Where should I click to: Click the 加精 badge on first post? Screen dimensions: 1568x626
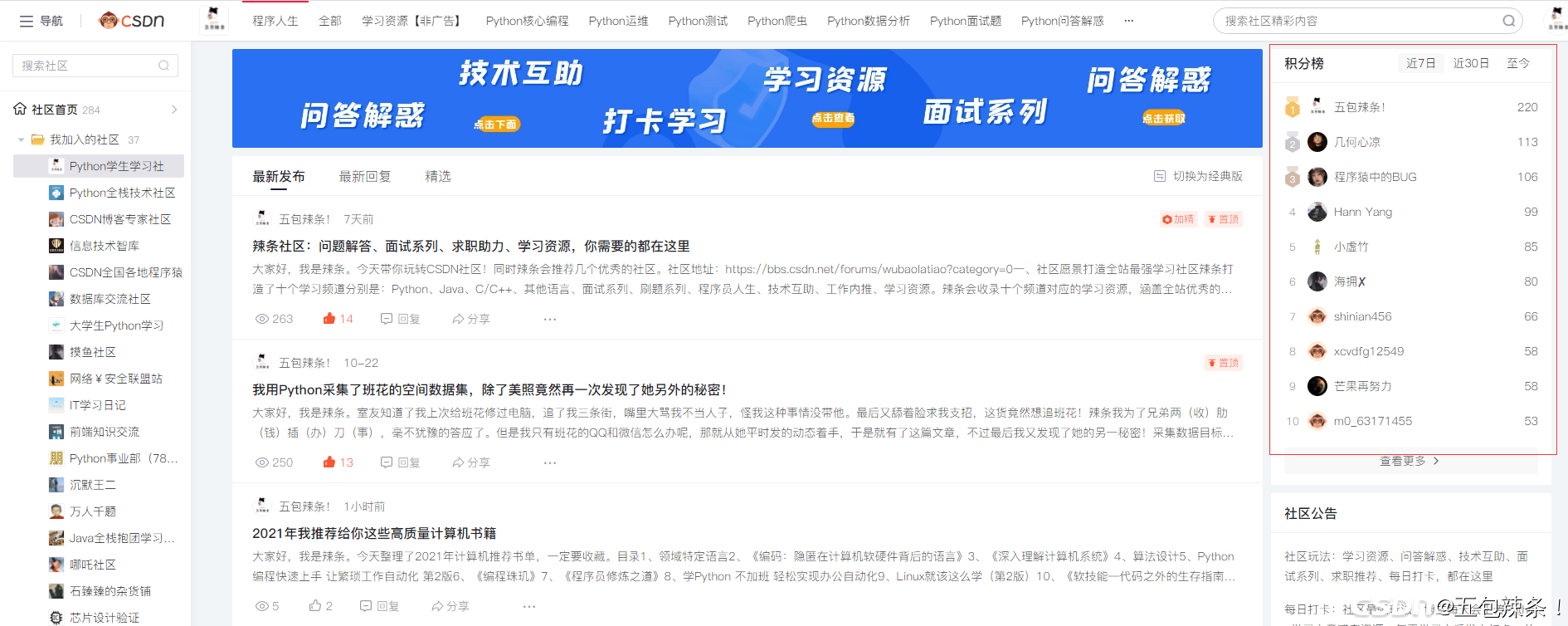1178,219
